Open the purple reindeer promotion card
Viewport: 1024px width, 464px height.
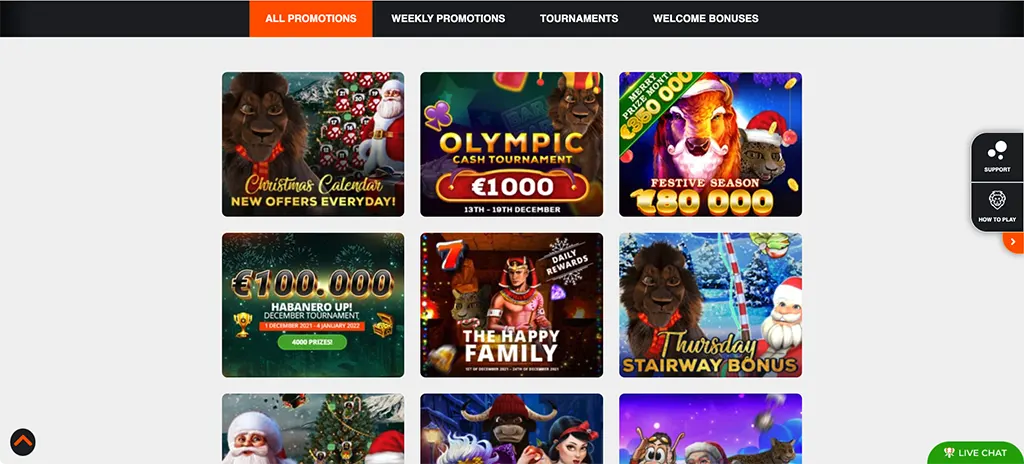point(711,429)
